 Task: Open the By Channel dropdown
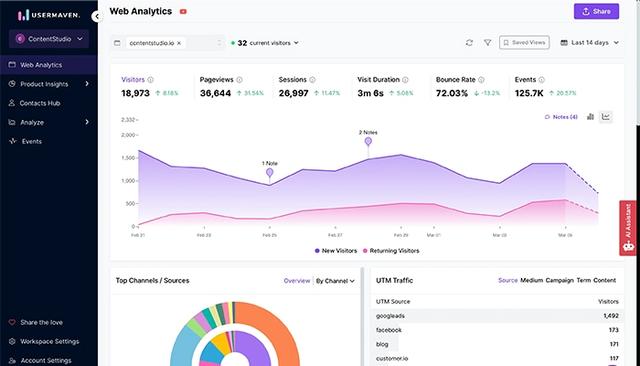(x=335, y=281)
